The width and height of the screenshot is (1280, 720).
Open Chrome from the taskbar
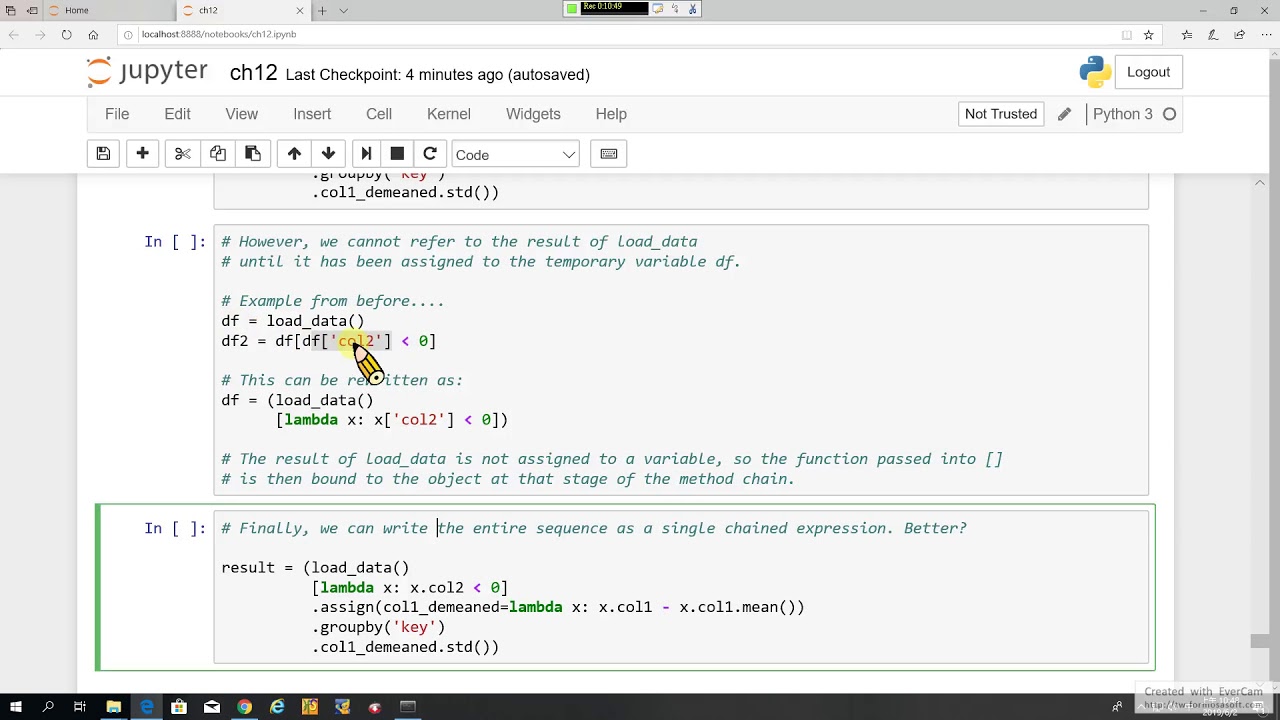tap(244, 707)
